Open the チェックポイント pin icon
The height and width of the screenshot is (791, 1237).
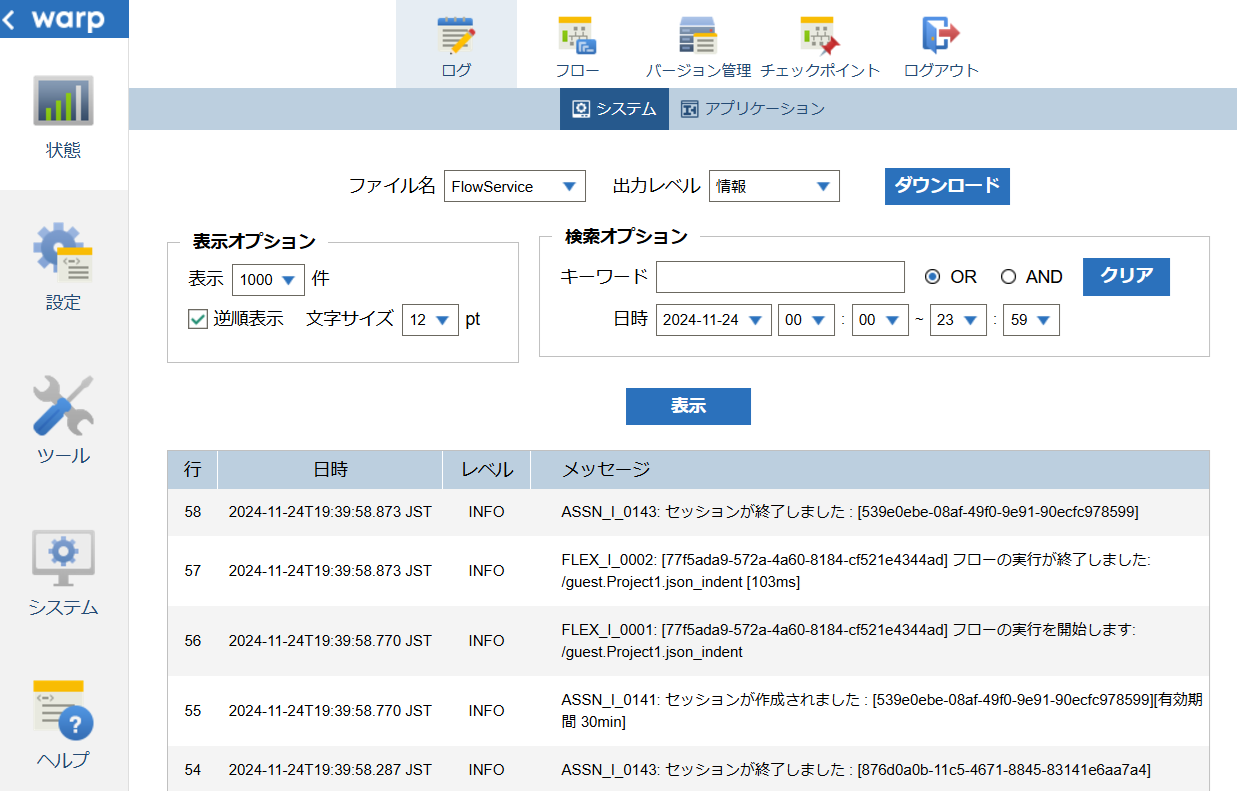[820, 34]
